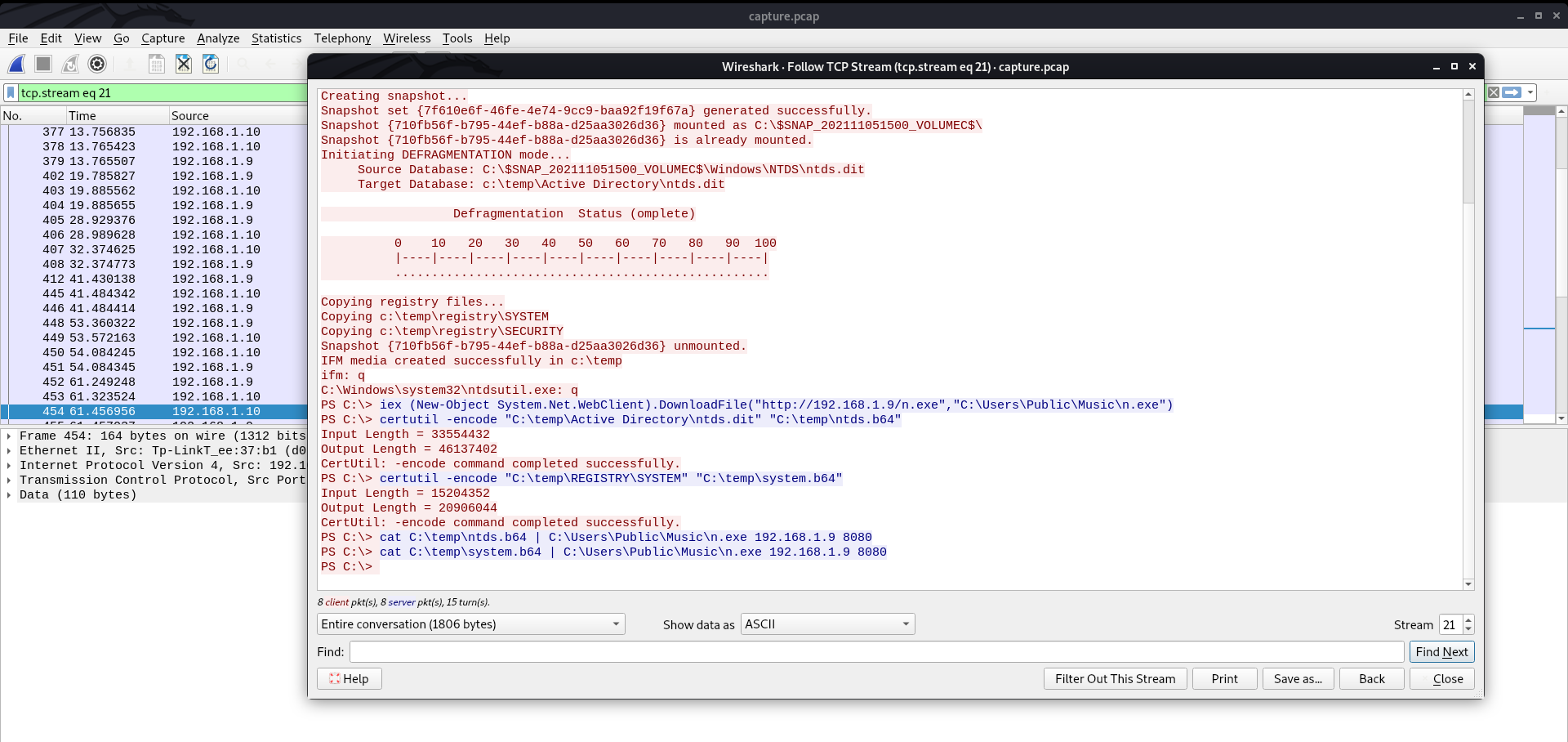The height and width of the screenshot is (742, 1568).
Task: Click the Back button
Action: point(1371,678)
